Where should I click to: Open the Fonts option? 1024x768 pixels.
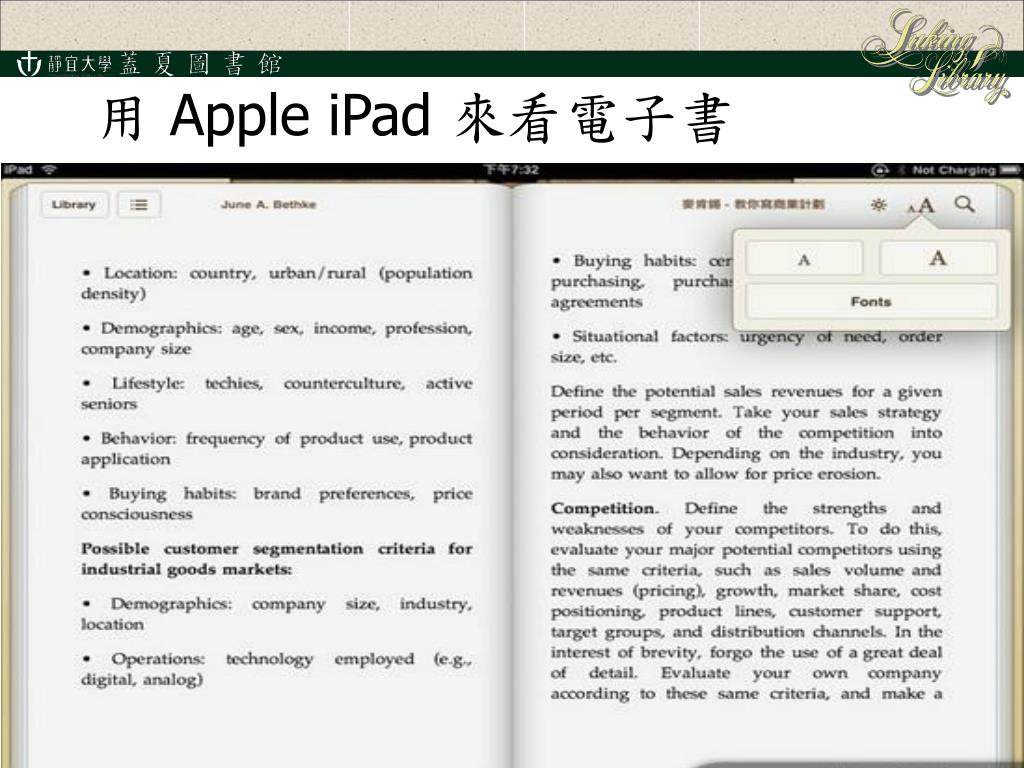click(871, 302)
